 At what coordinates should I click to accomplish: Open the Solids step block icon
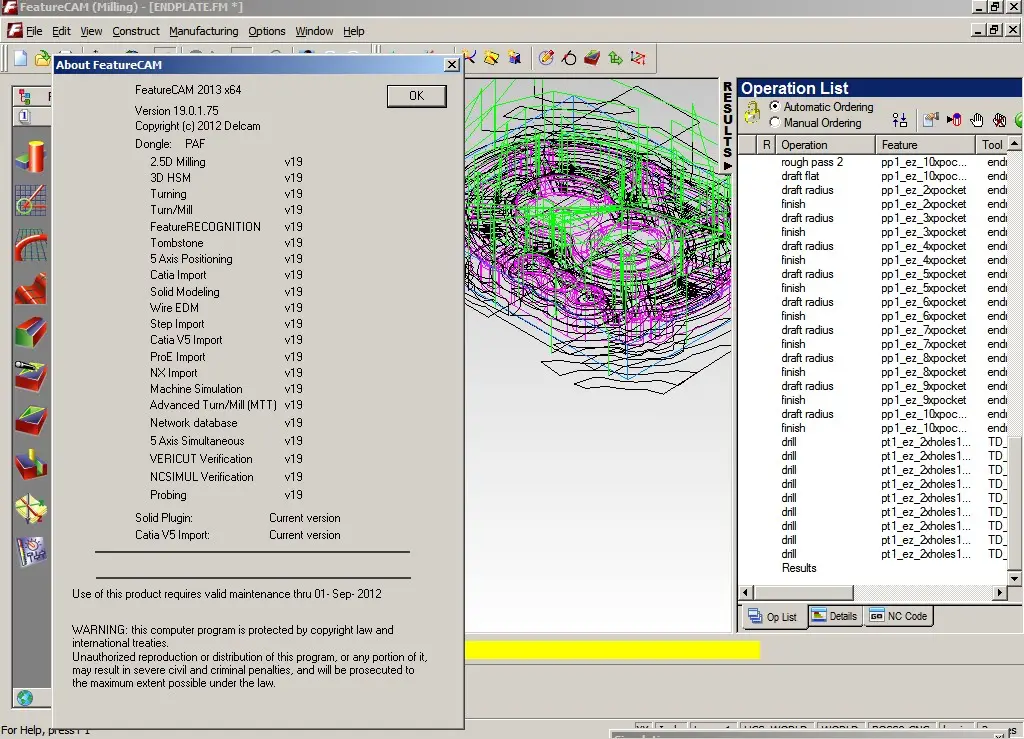(31, 332)
